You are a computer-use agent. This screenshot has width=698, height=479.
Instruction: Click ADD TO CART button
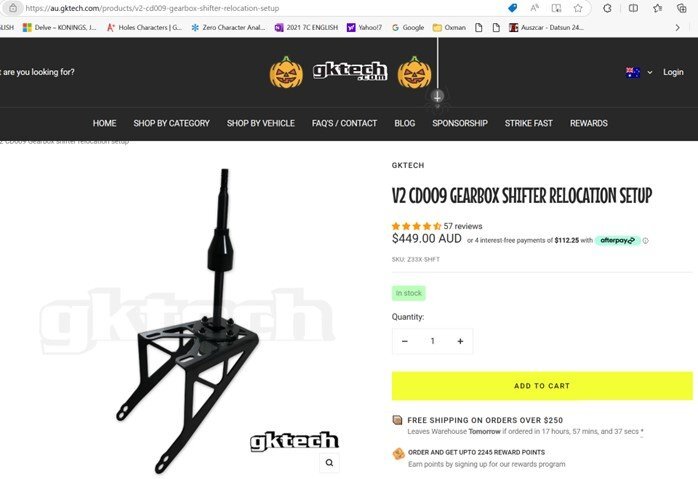click(x=542, y=386)
